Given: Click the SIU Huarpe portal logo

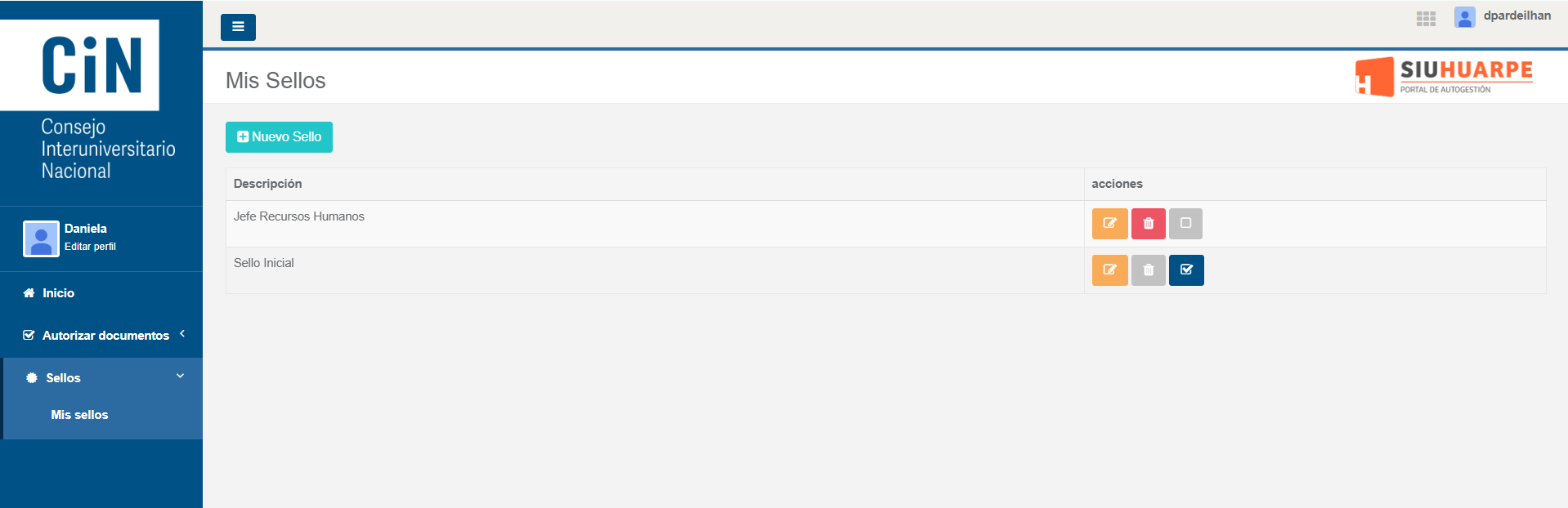Looking at the screenshot, I should (x=1444, y=77).
